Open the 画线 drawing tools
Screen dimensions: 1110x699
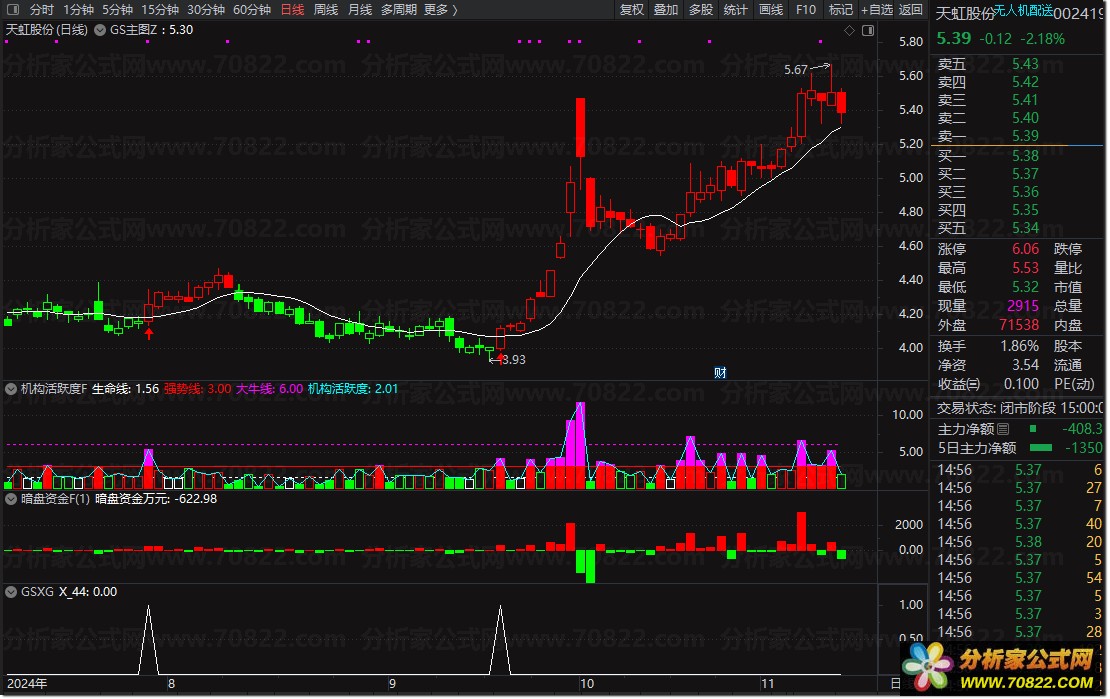[x=771, y=10]
